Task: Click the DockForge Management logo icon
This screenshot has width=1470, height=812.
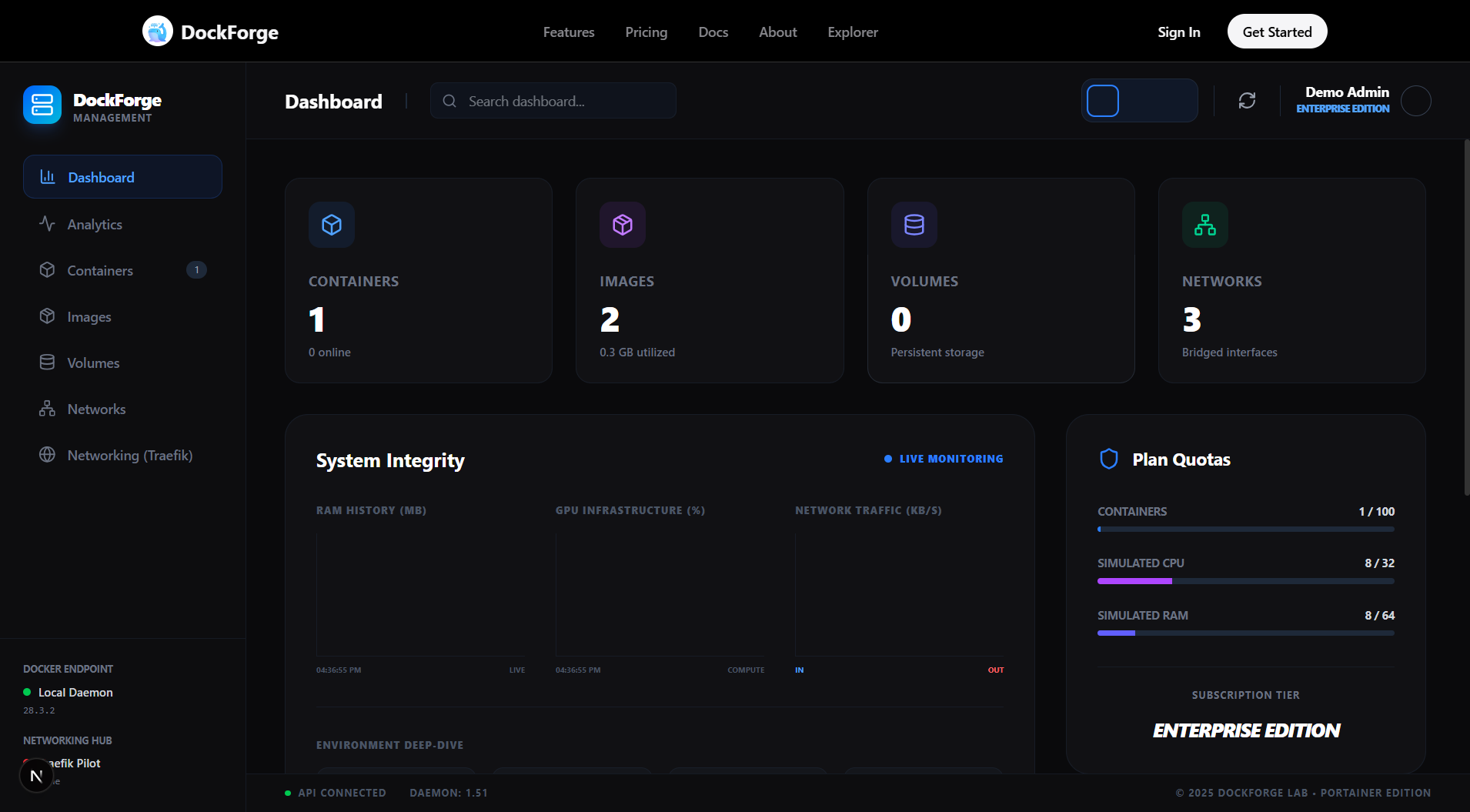Action: pos(42,104)
